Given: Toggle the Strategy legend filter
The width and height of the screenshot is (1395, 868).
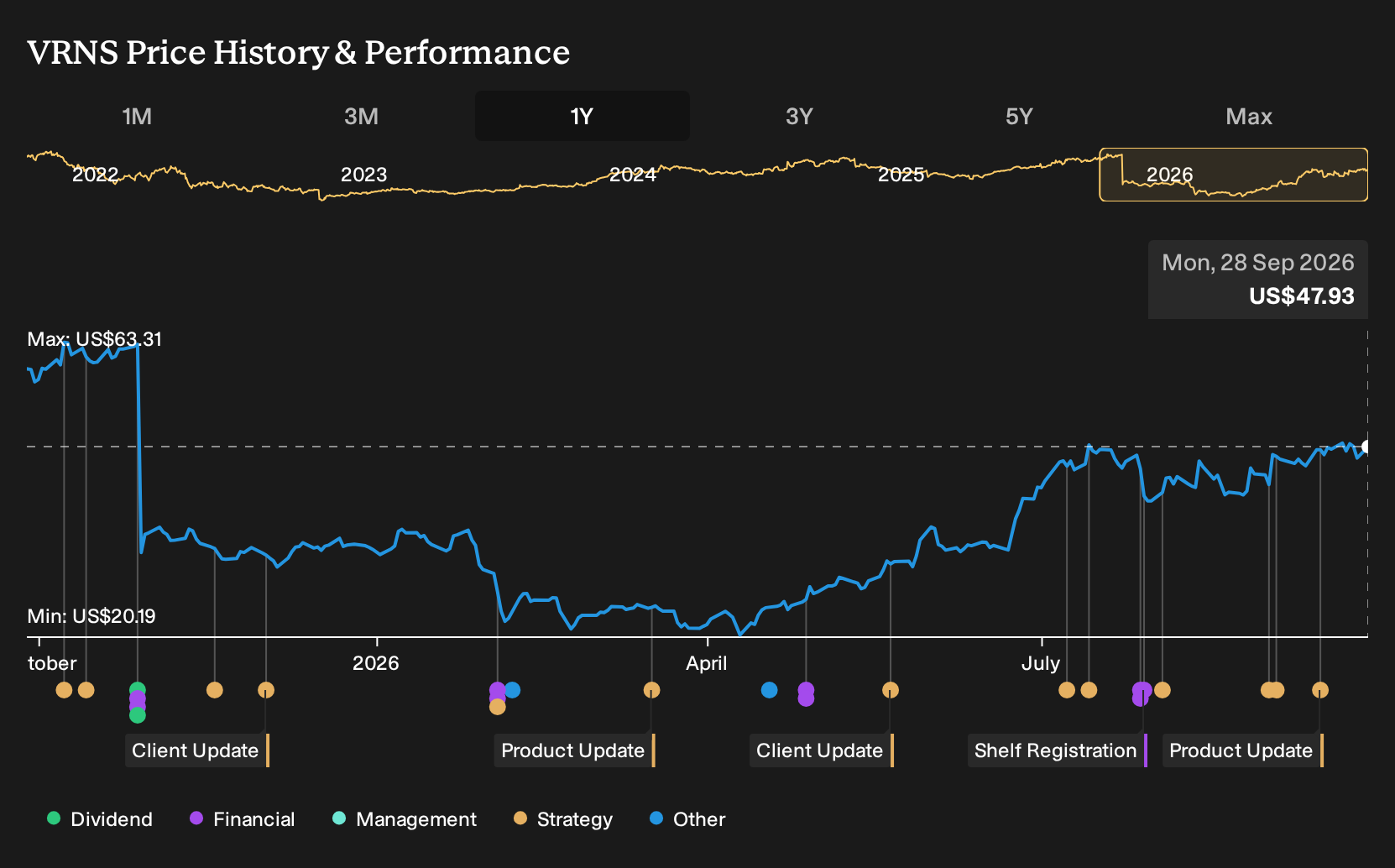Looking at the screenshot, I should tap(563, 819).
